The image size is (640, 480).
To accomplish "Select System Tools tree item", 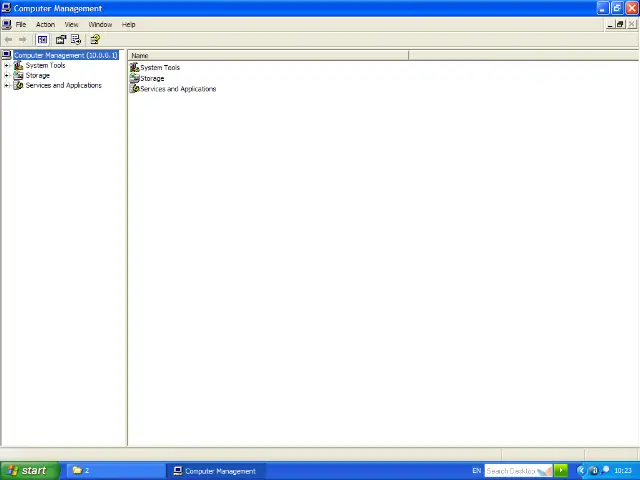I will pos(45,65).
